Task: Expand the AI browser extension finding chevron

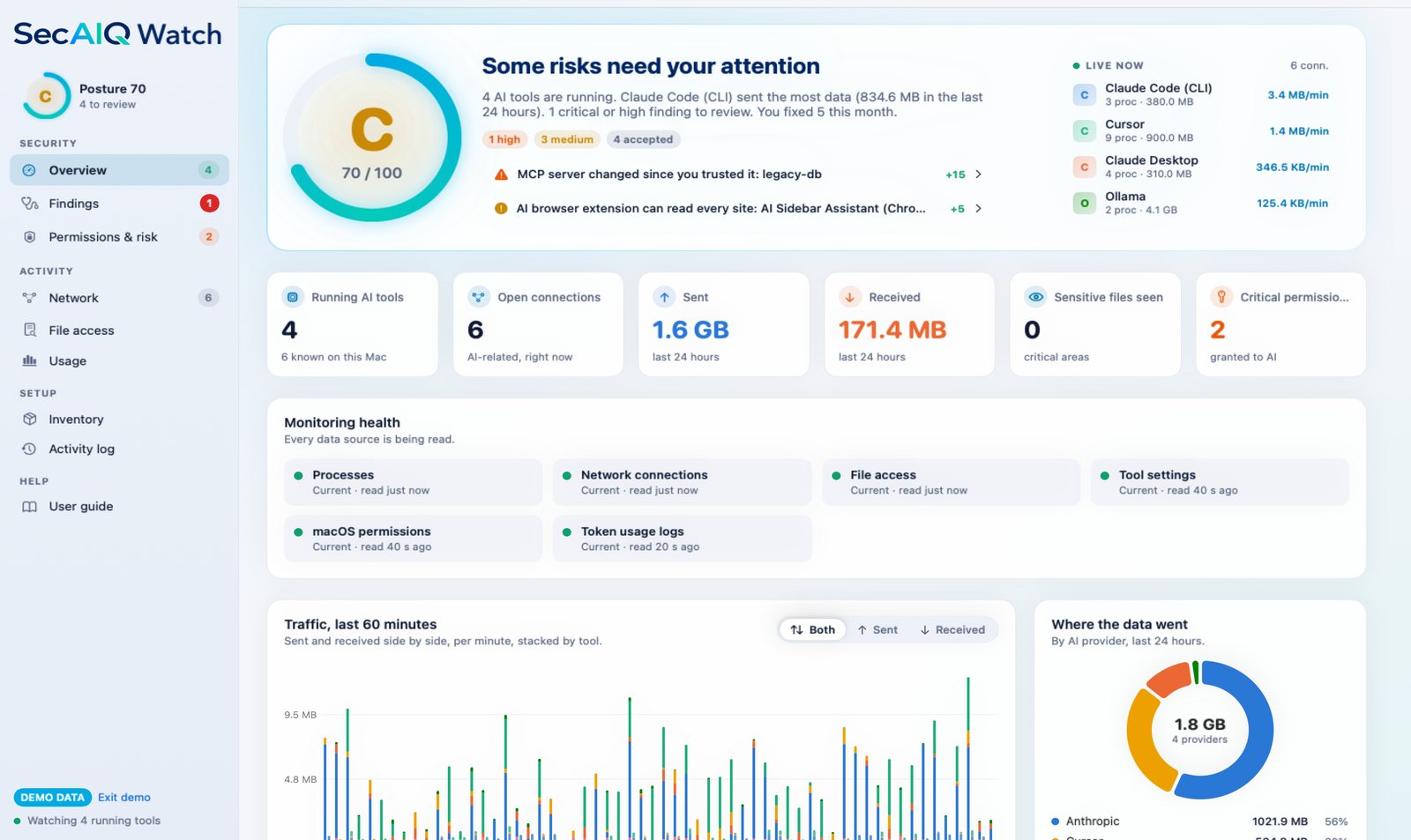Action: pyautogui.click(x=978, y=209)
